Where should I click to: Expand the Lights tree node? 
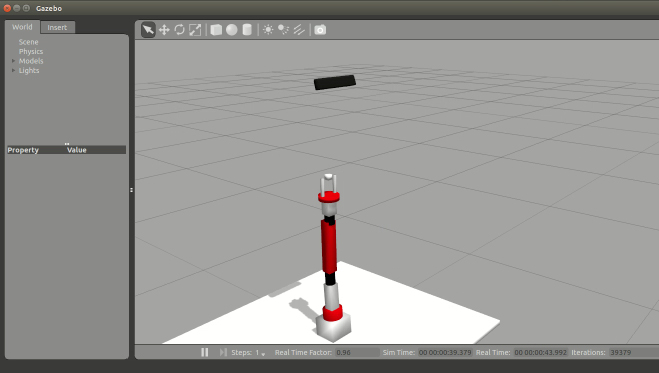pyautogui.click(x=13, y=71)
